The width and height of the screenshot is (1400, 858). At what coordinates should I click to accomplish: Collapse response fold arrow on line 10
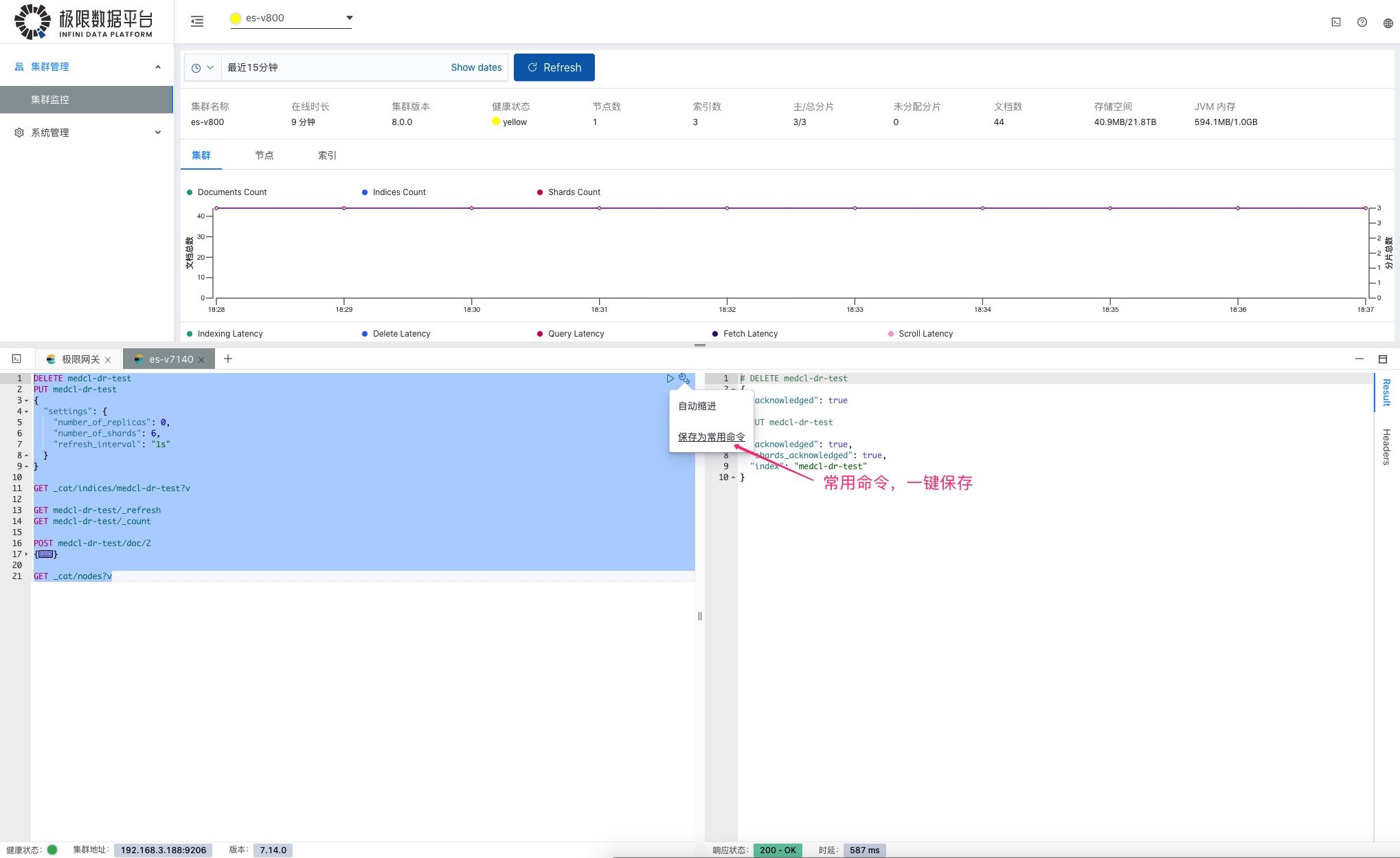733,477
